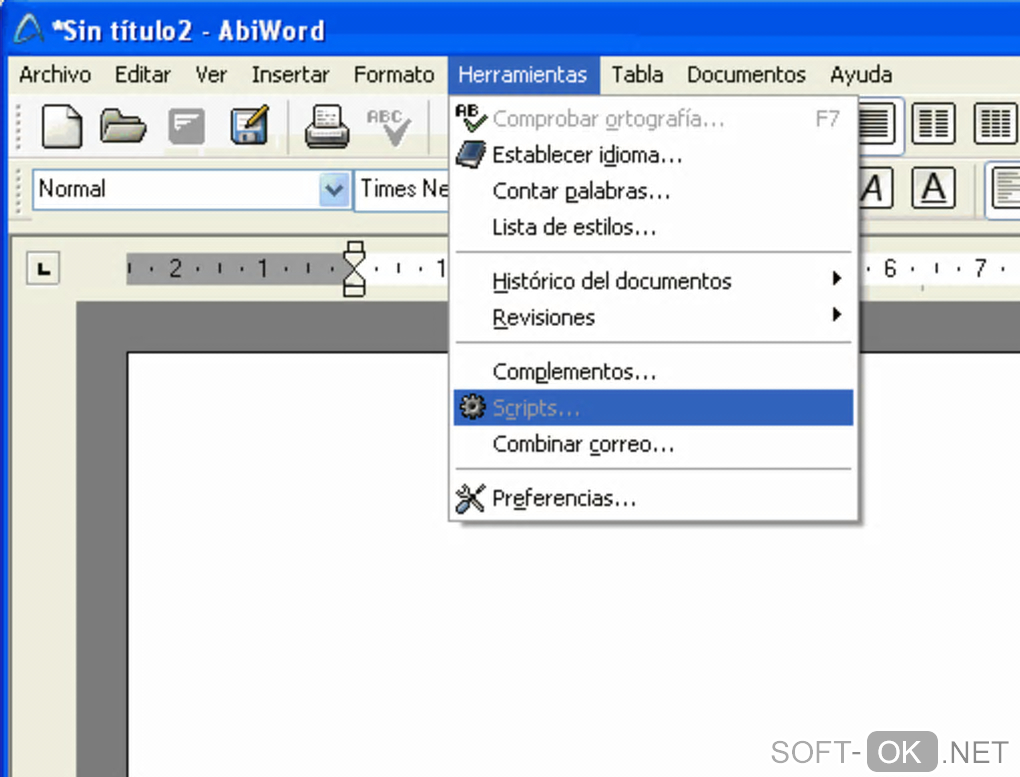This screenshot has width=1020, height=777.
Task: Click the hourglass indent marker on ruler
Action: [x=354, y=269]
